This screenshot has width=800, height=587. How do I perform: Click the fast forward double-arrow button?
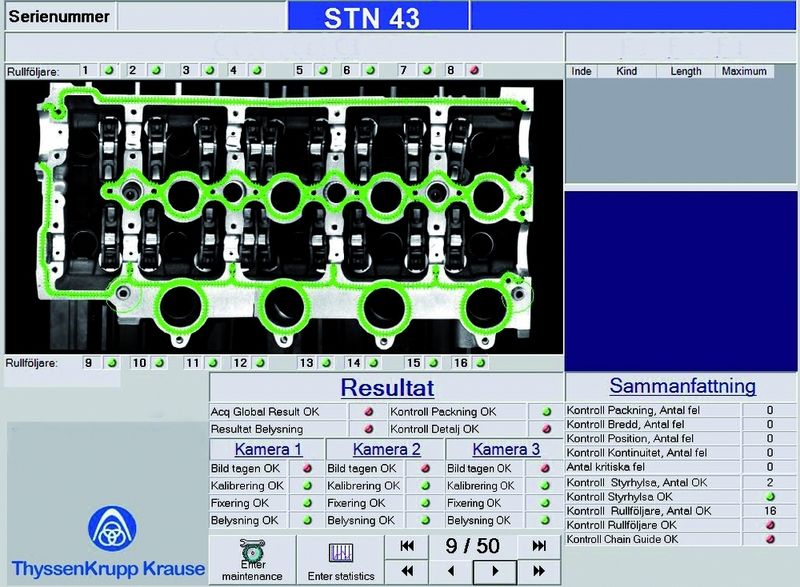point(539,571)
